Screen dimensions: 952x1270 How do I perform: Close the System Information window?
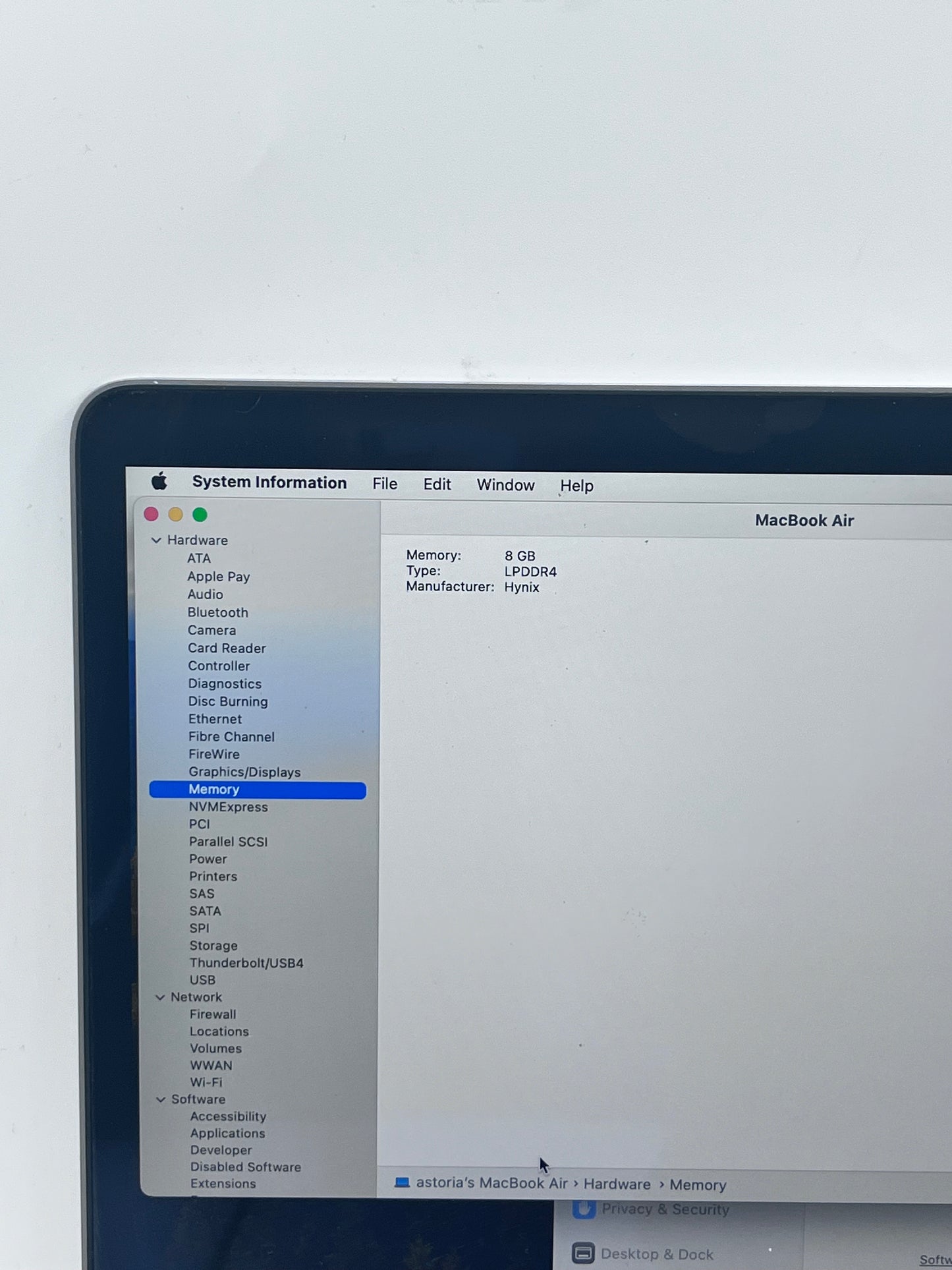151,514
